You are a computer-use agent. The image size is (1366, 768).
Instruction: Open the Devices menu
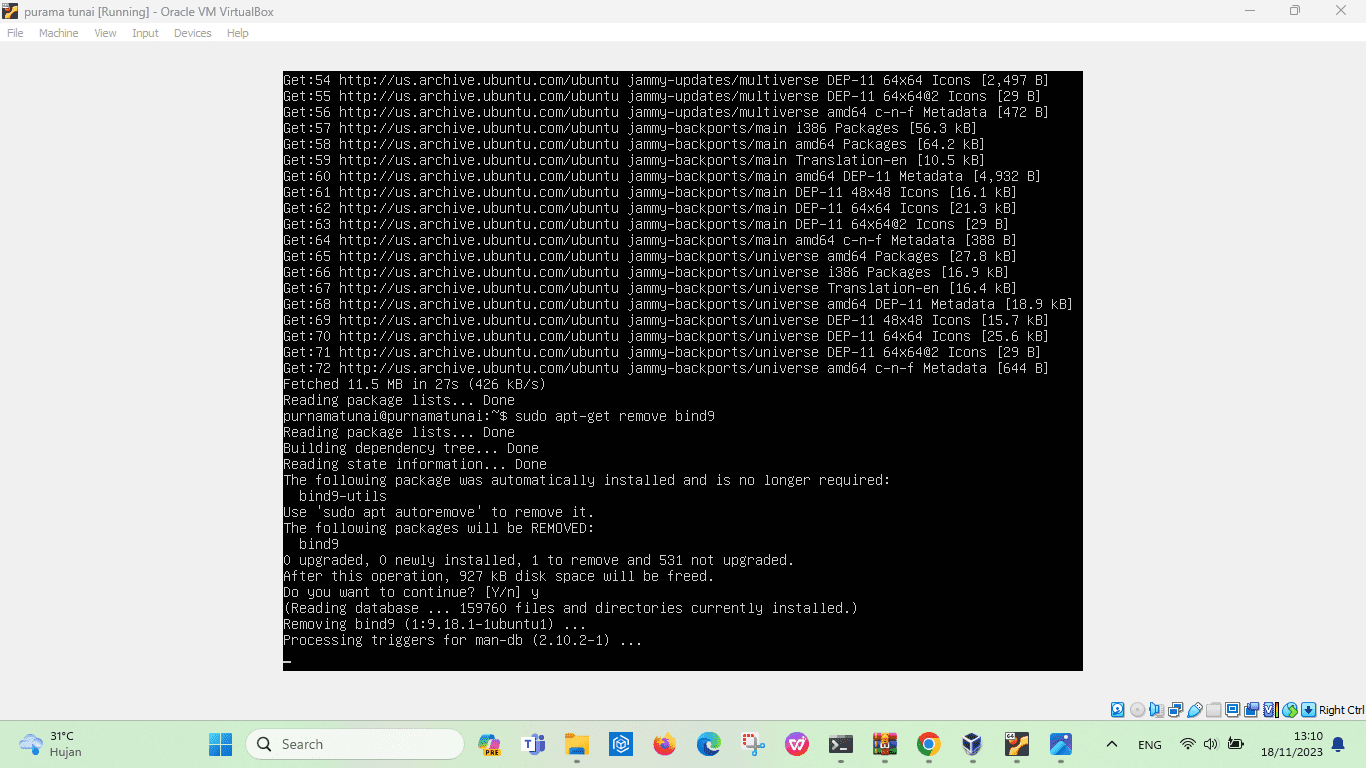pyautogui.click(x=192, y=33)
